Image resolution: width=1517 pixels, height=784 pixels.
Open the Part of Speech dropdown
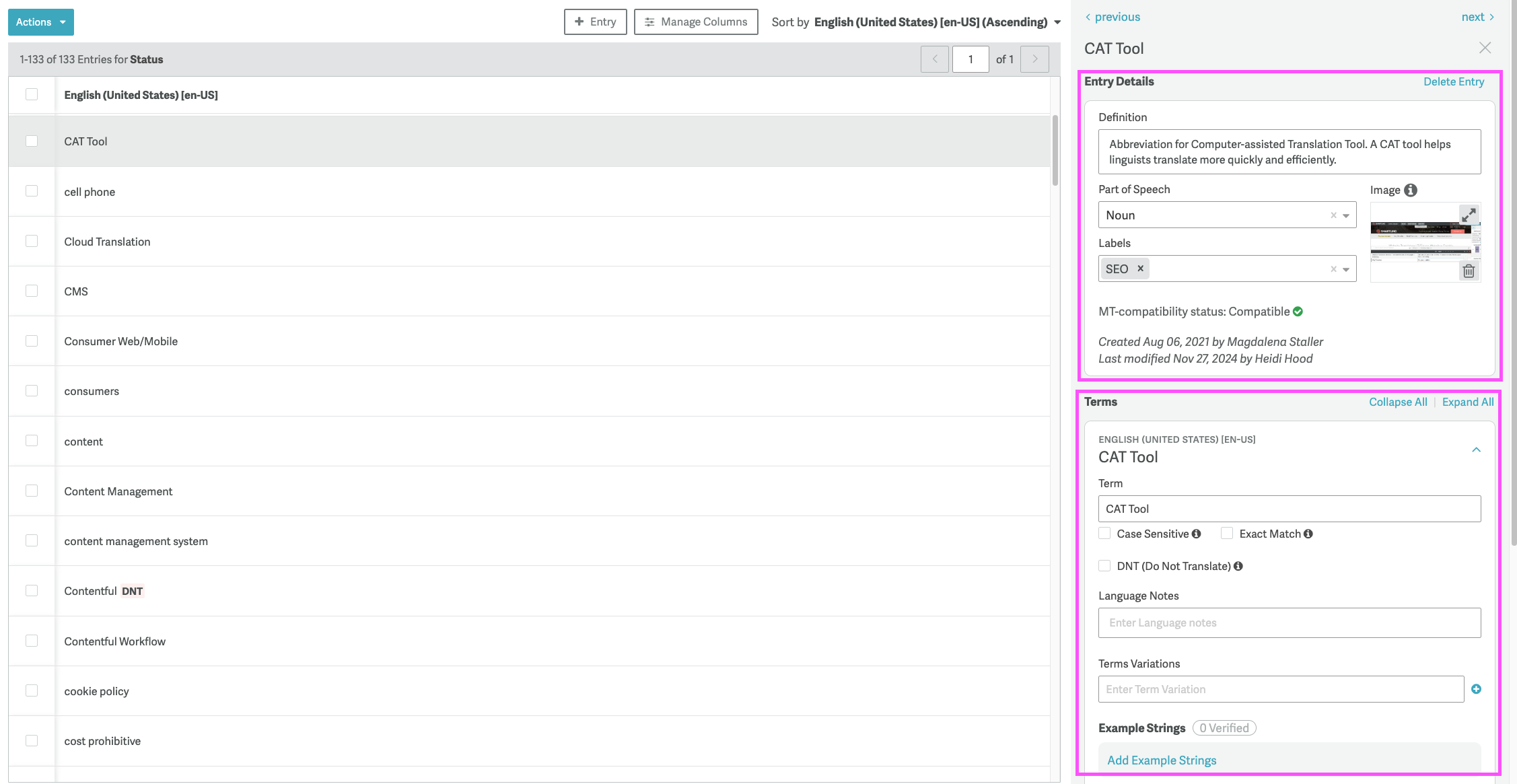pyautogui.click(x=1346, y=215)
